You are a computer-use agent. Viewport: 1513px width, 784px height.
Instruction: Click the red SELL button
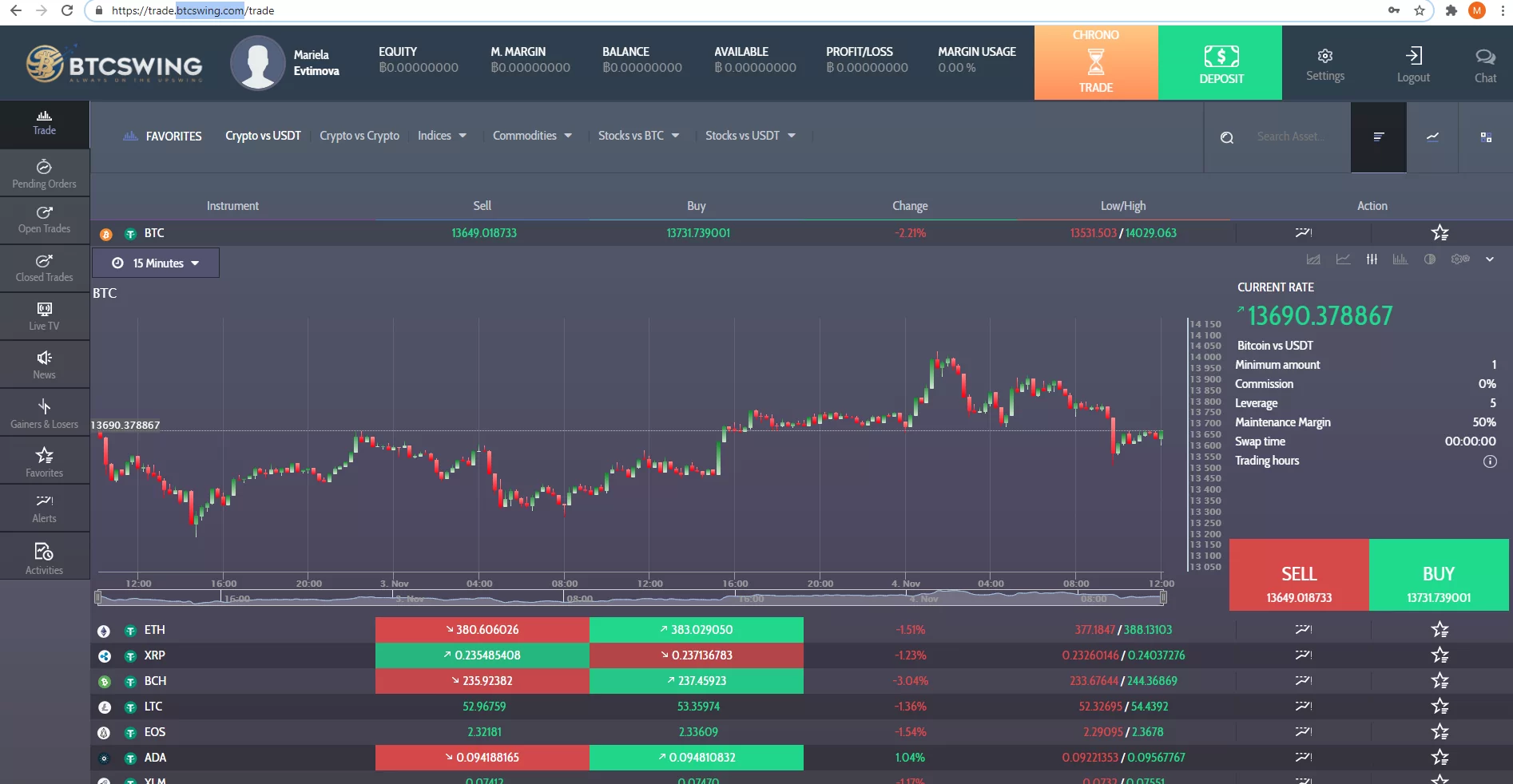(x=1299, y=576)
